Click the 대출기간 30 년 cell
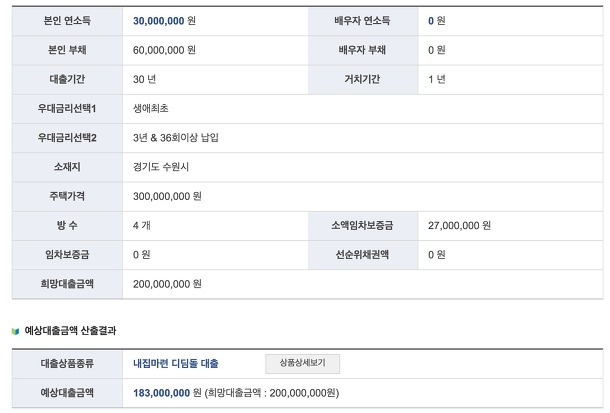The height and width of the screenshot is (413, 610). point(146,78)
